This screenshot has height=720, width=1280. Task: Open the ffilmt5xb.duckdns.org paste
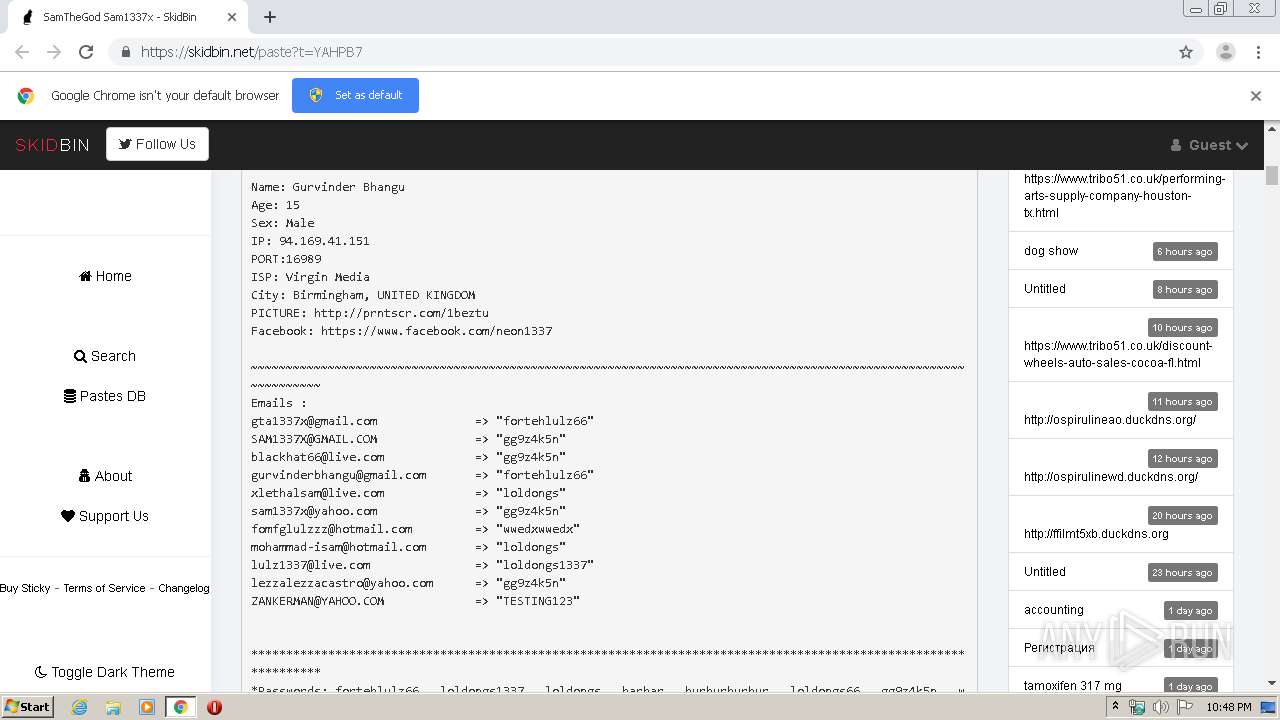click(x=1096, y=534)
